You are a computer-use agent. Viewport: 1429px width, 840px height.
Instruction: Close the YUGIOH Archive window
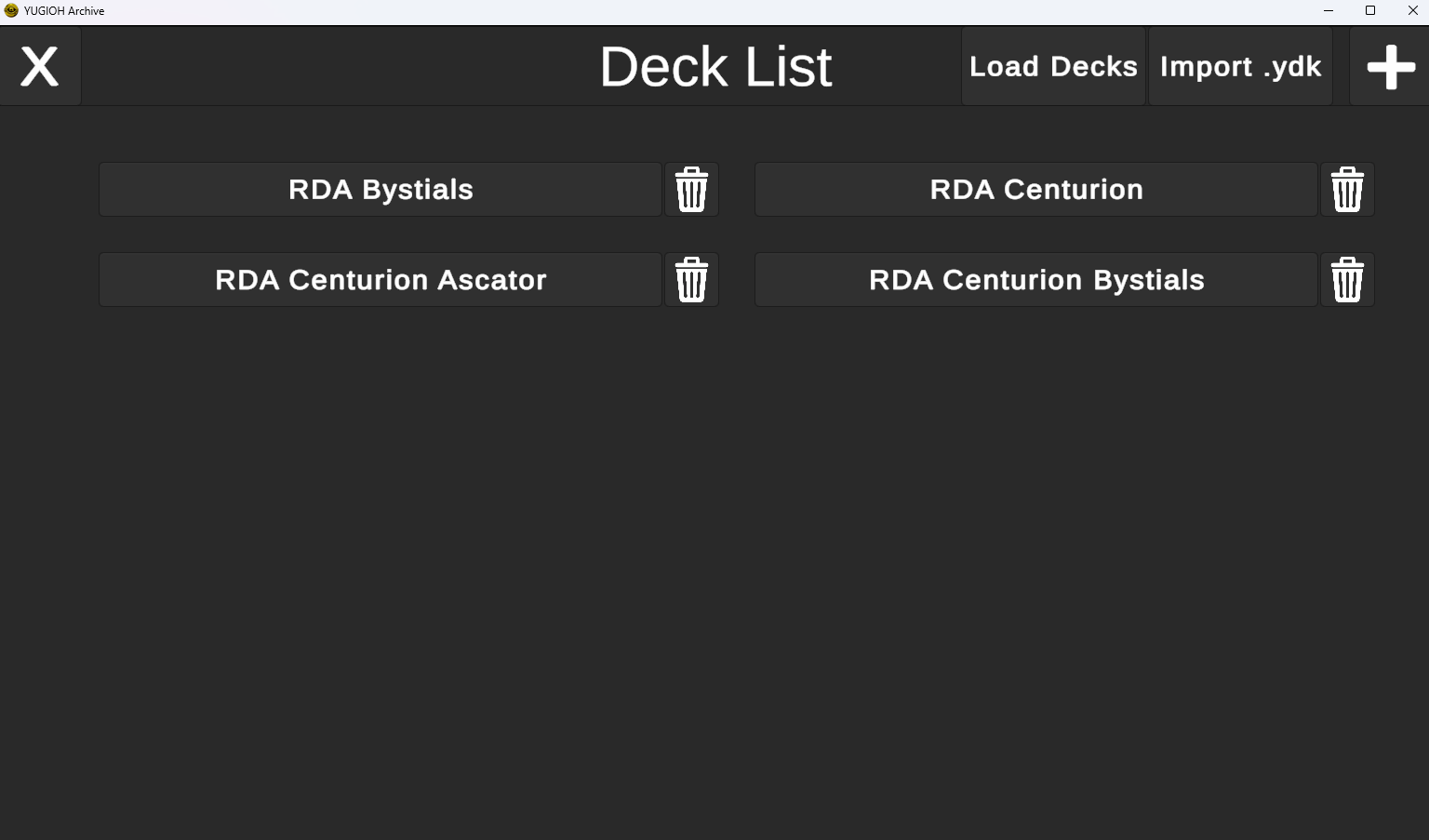1412,11
